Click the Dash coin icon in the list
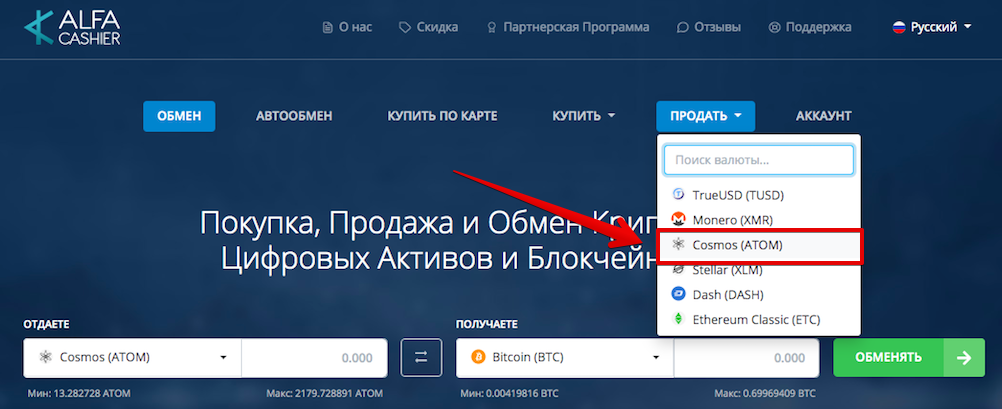Image resolution: width=1002 pixels, height=409 pixels. tap(679, 295)
